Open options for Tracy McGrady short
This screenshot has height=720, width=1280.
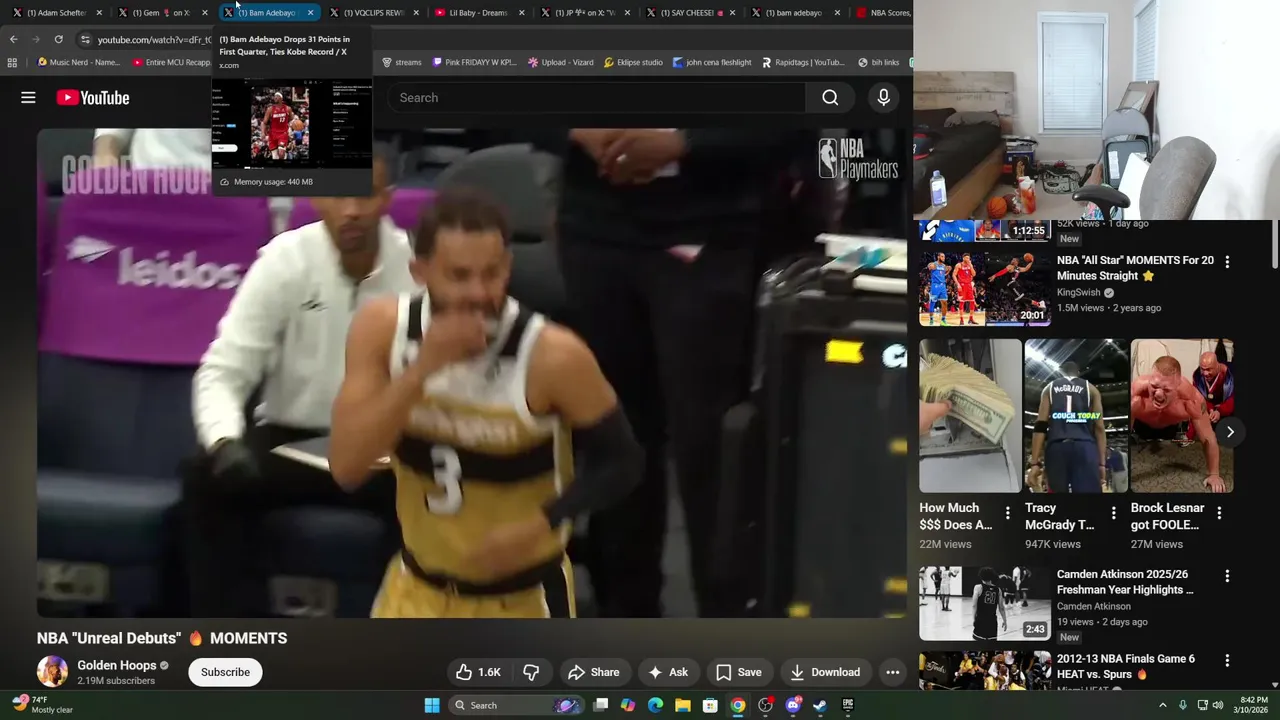[x=1113, y=513]
